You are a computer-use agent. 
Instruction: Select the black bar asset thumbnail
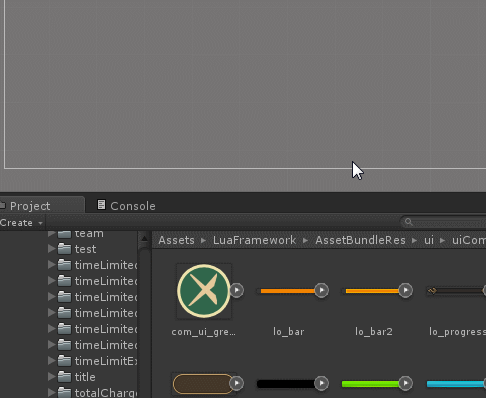(287, 384)
